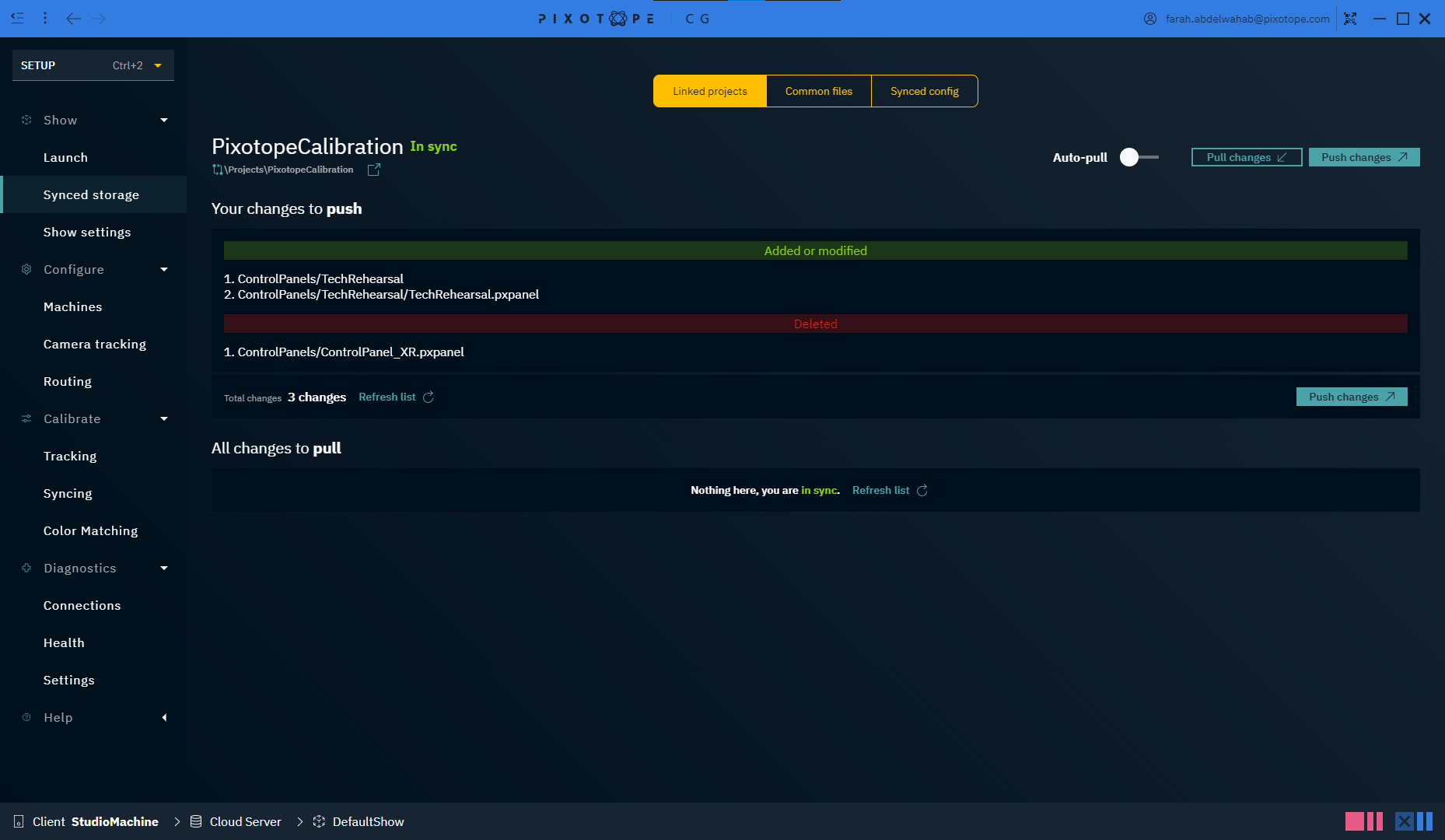
Task: Switch to Synced config tab
Action: pyautogui.click(x=925, y=91)
